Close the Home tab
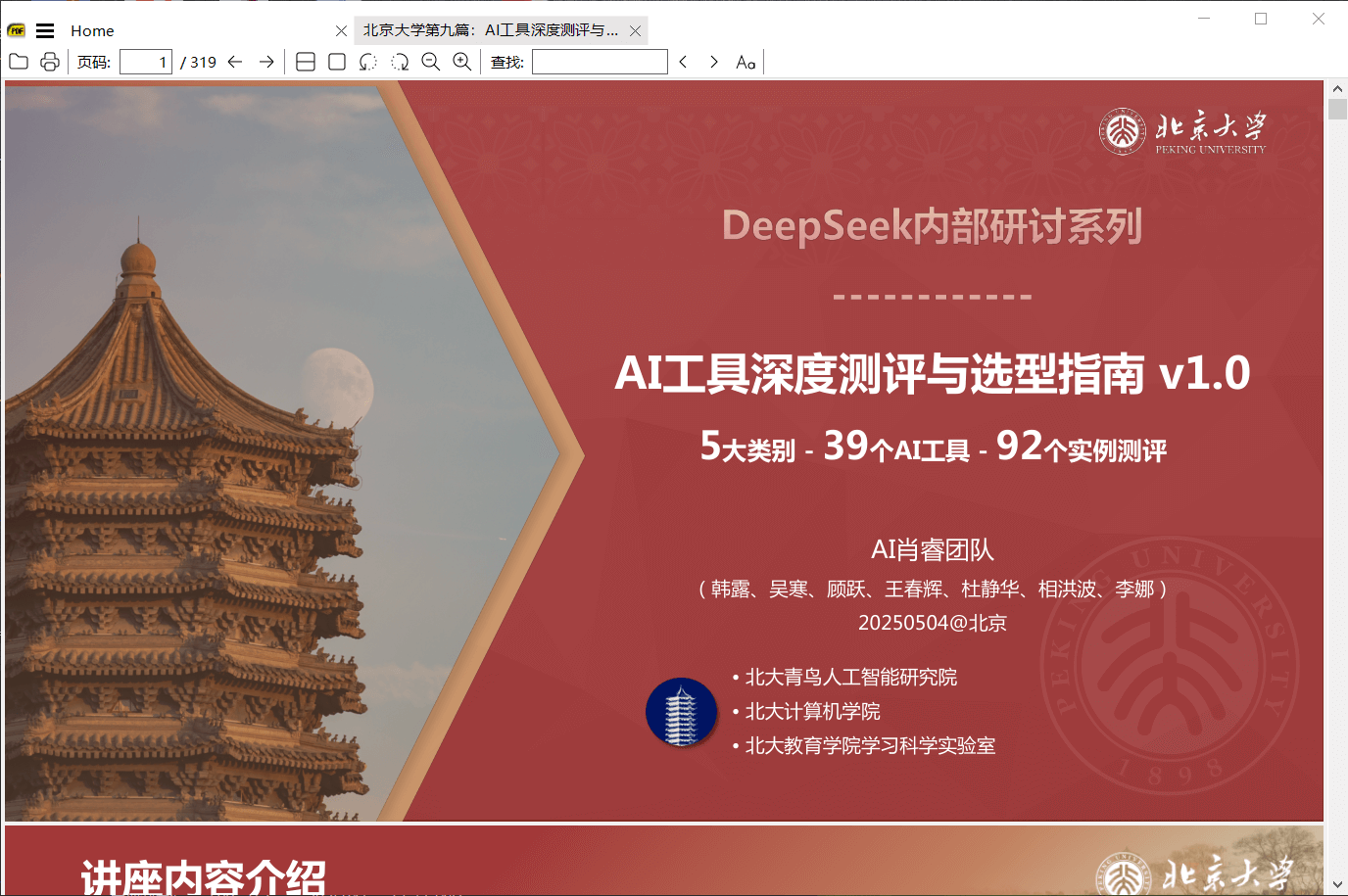1348x896 pixels. point(341,31)
